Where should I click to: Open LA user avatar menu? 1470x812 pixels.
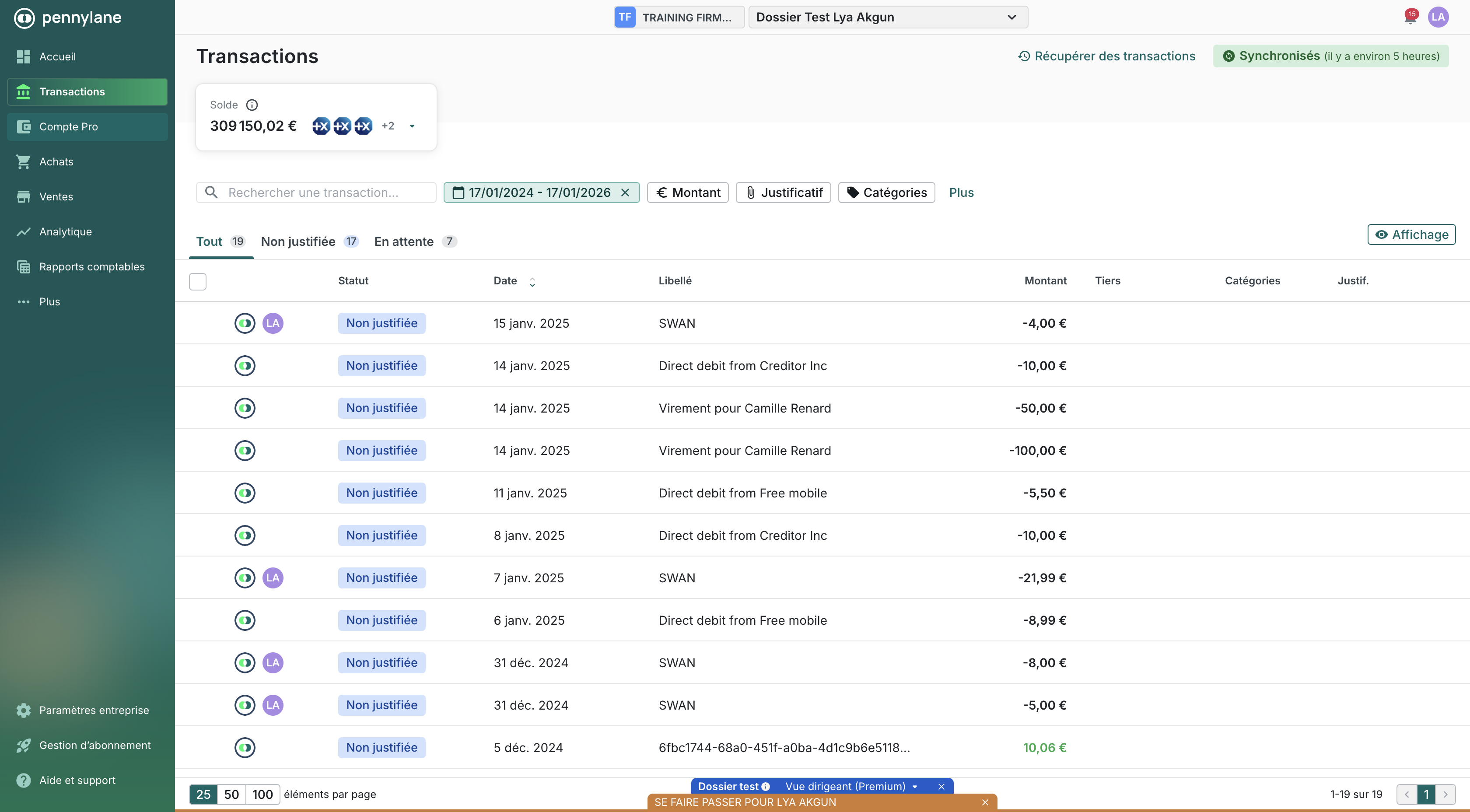[1438, 17]
